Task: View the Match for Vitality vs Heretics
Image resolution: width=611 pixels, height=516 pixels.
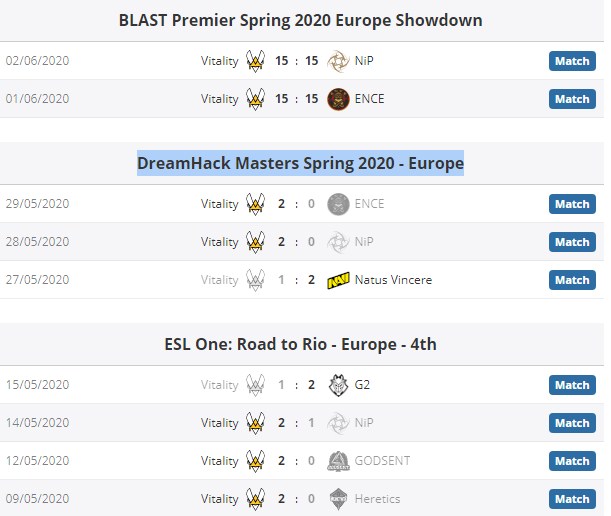Action: pyautogui.click(x=572, y=499)
